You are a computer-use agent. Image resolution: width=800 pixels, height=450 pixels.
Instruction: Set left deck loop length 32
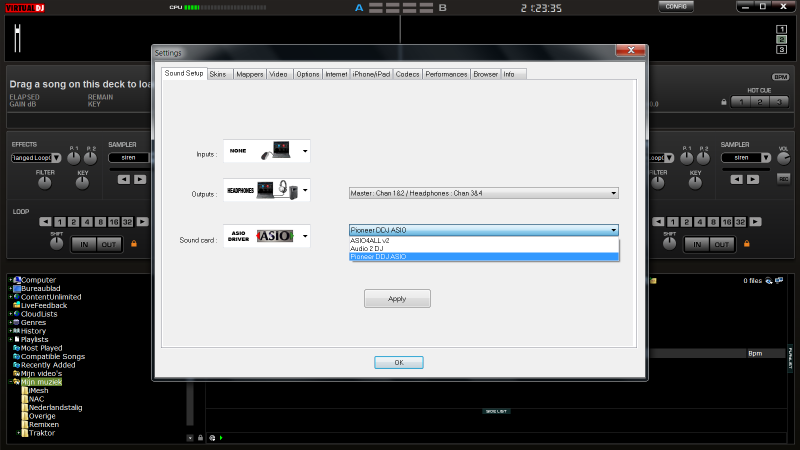click(x=127, y=222)
